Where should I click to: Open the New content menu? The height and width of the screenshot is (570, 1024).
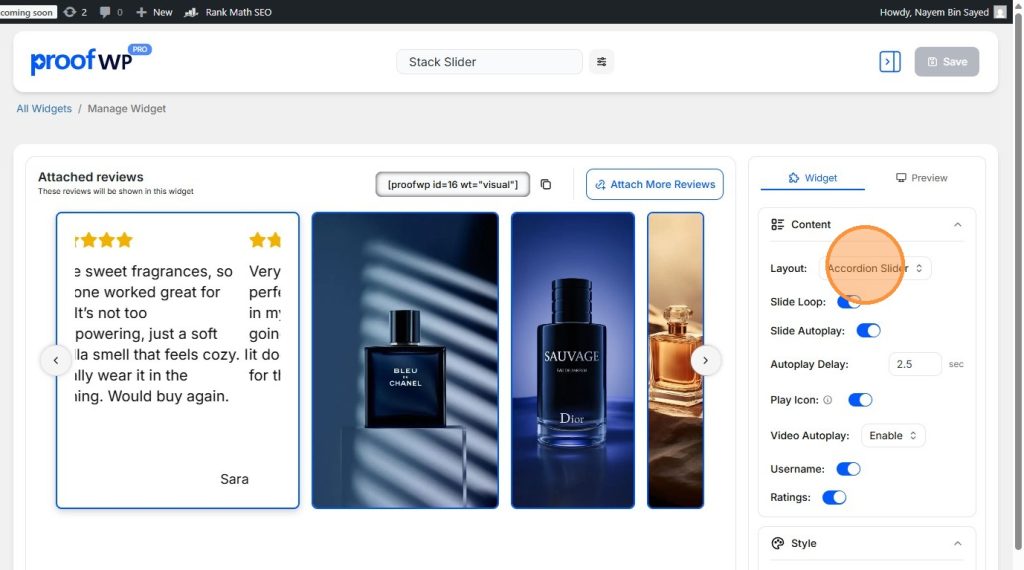(x=154, y=12)
